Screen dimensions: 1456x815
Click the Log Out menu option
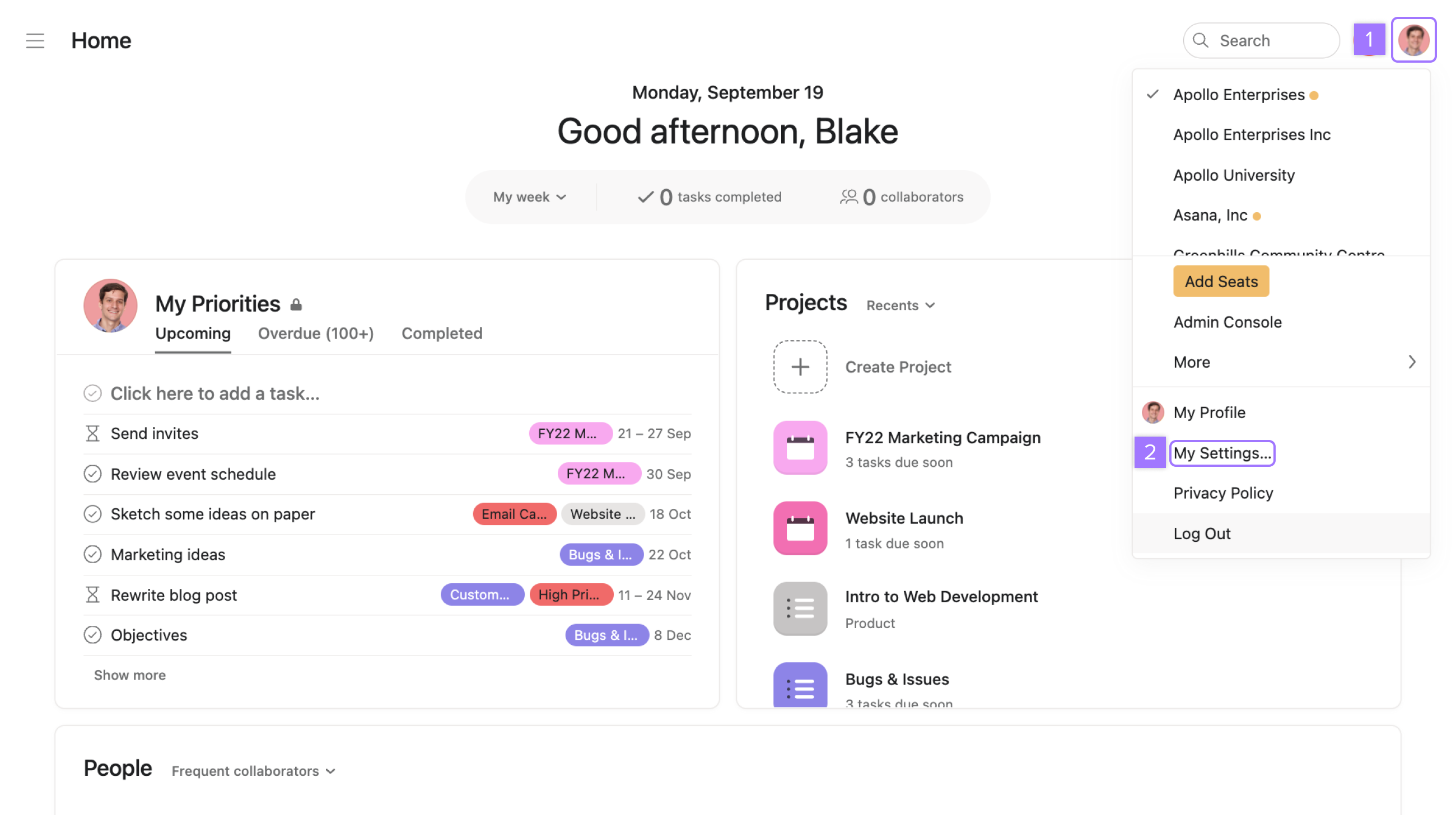click(1202, 532)
